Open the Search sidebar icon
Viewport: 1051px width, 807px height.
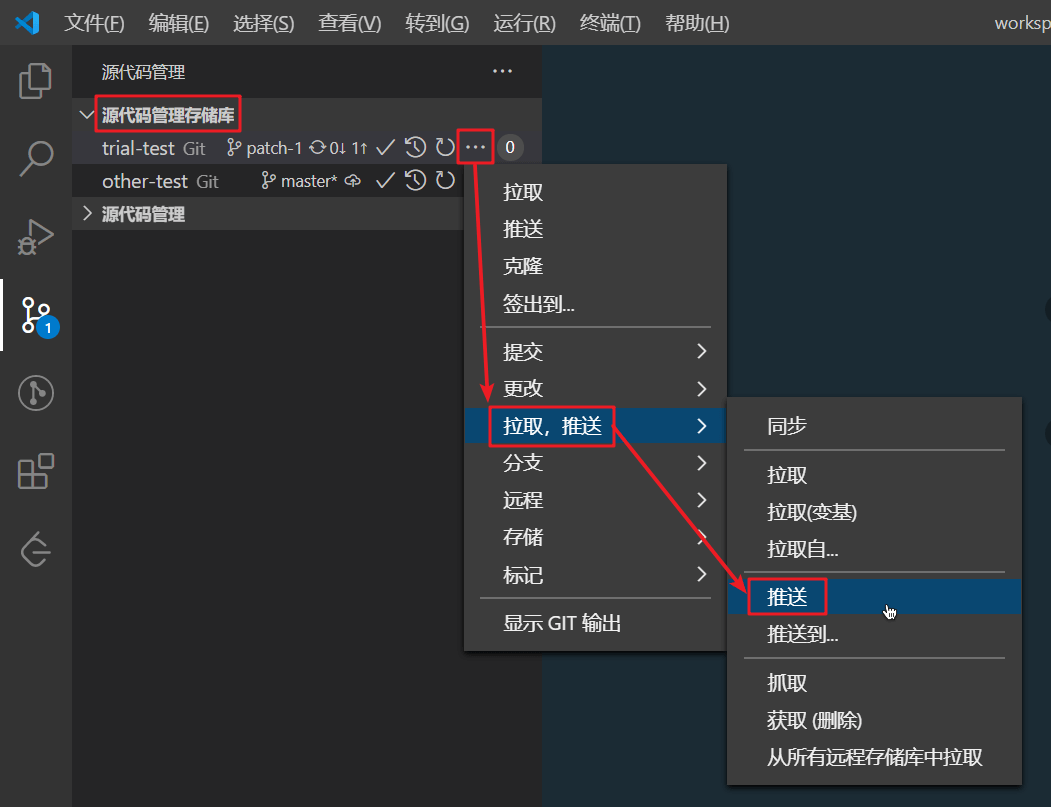(x=35, y=158)
